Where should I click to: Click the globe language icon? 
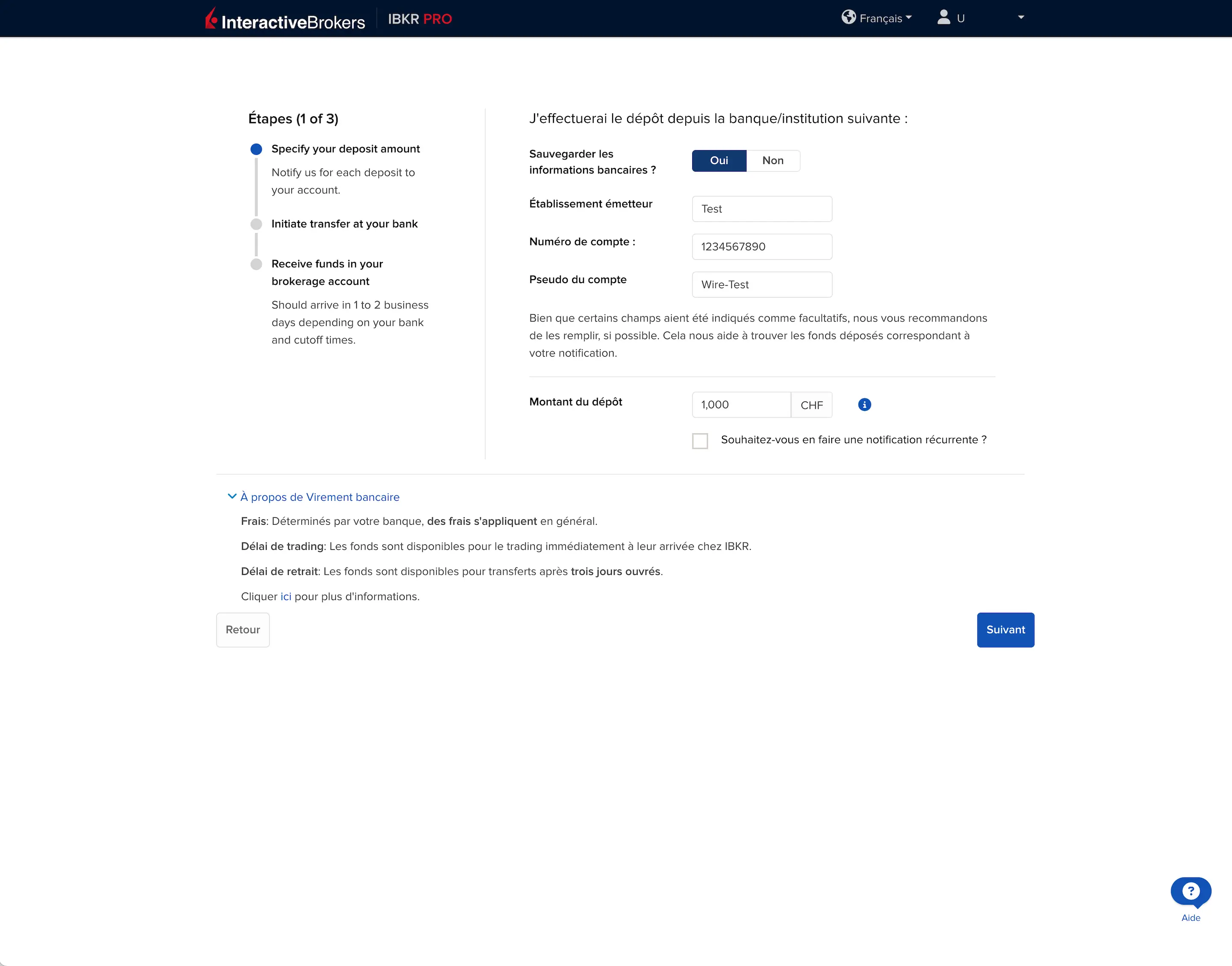tap(848, 18)
